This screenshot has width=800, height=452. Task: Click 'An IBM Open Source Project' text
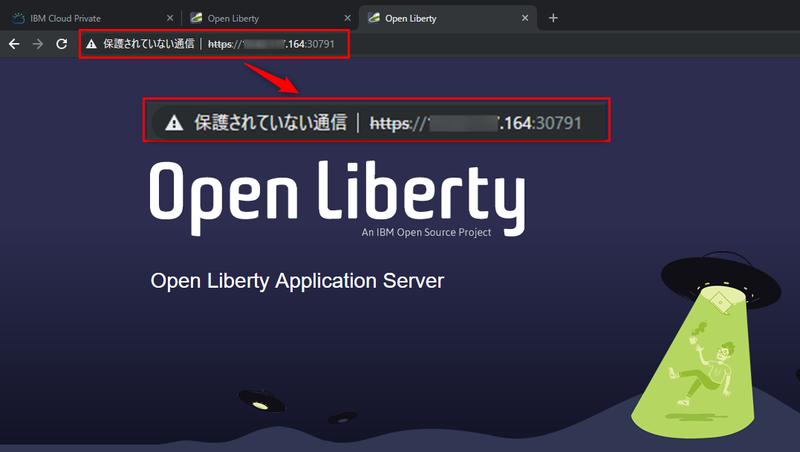(426, 232)
